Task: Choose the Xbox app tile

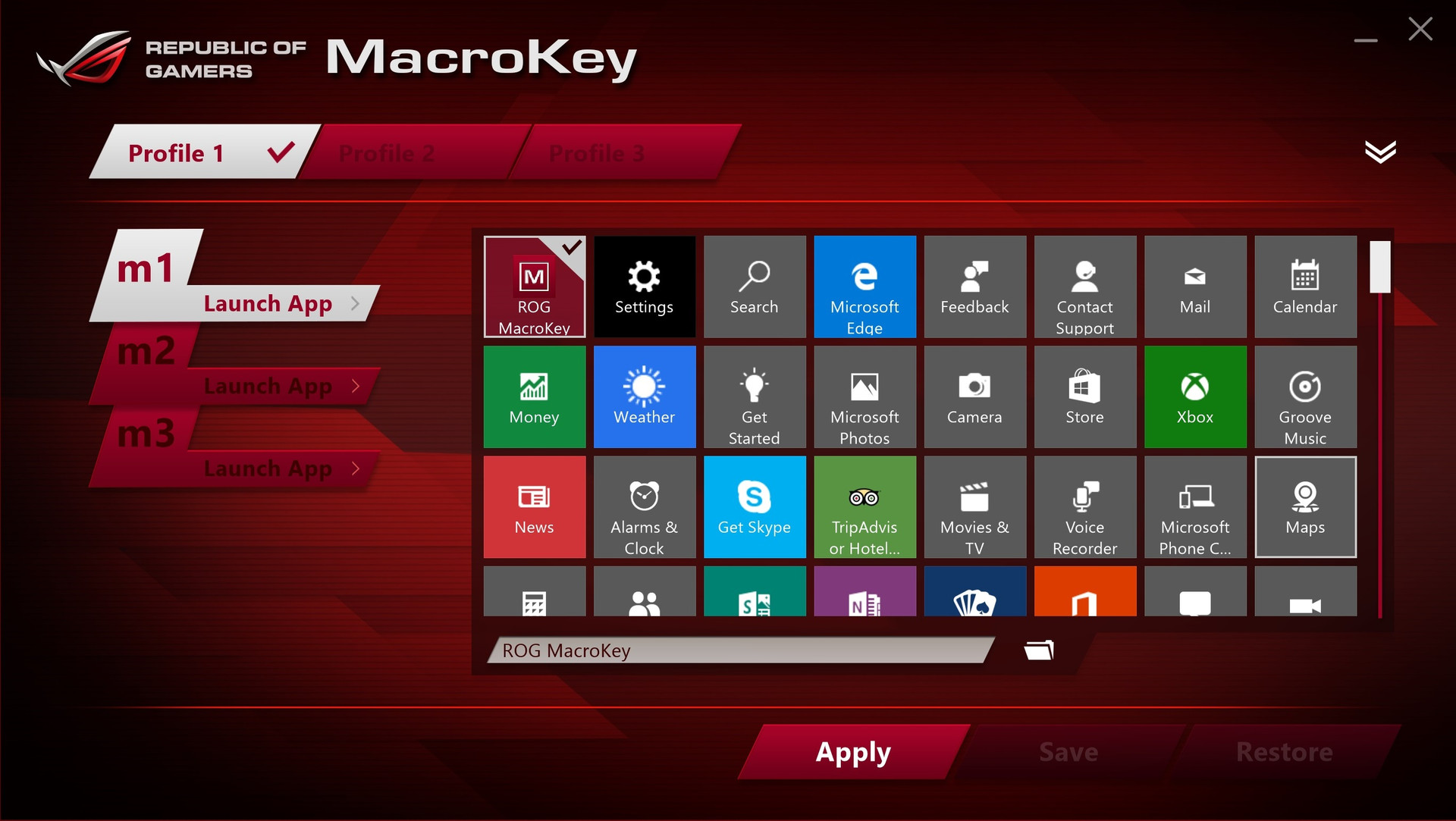Action: tap(1194, 396)
